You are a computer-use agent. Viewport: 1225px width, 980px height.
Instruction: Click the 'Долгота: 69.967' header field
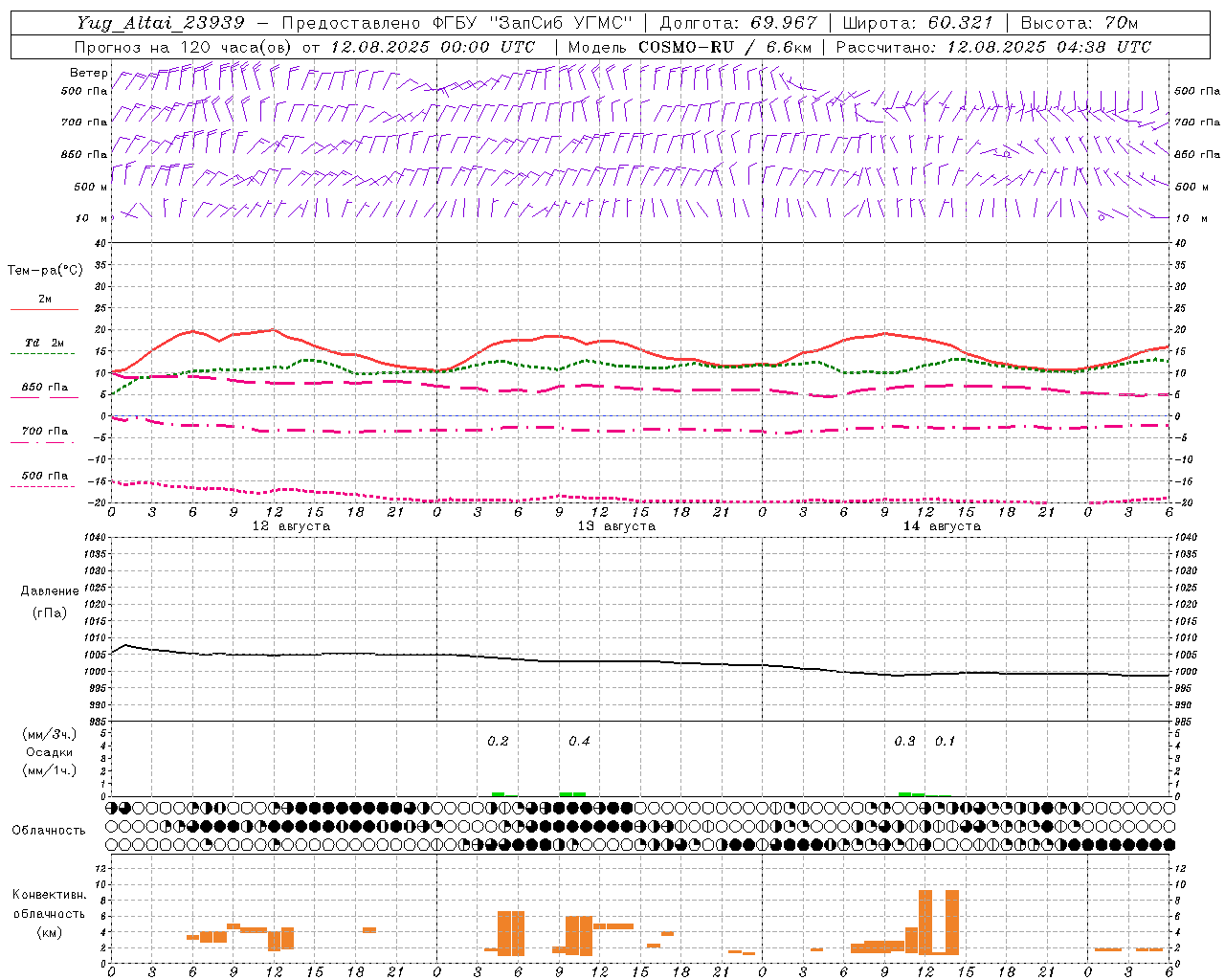pyautogui.click(x=739, y=23)
